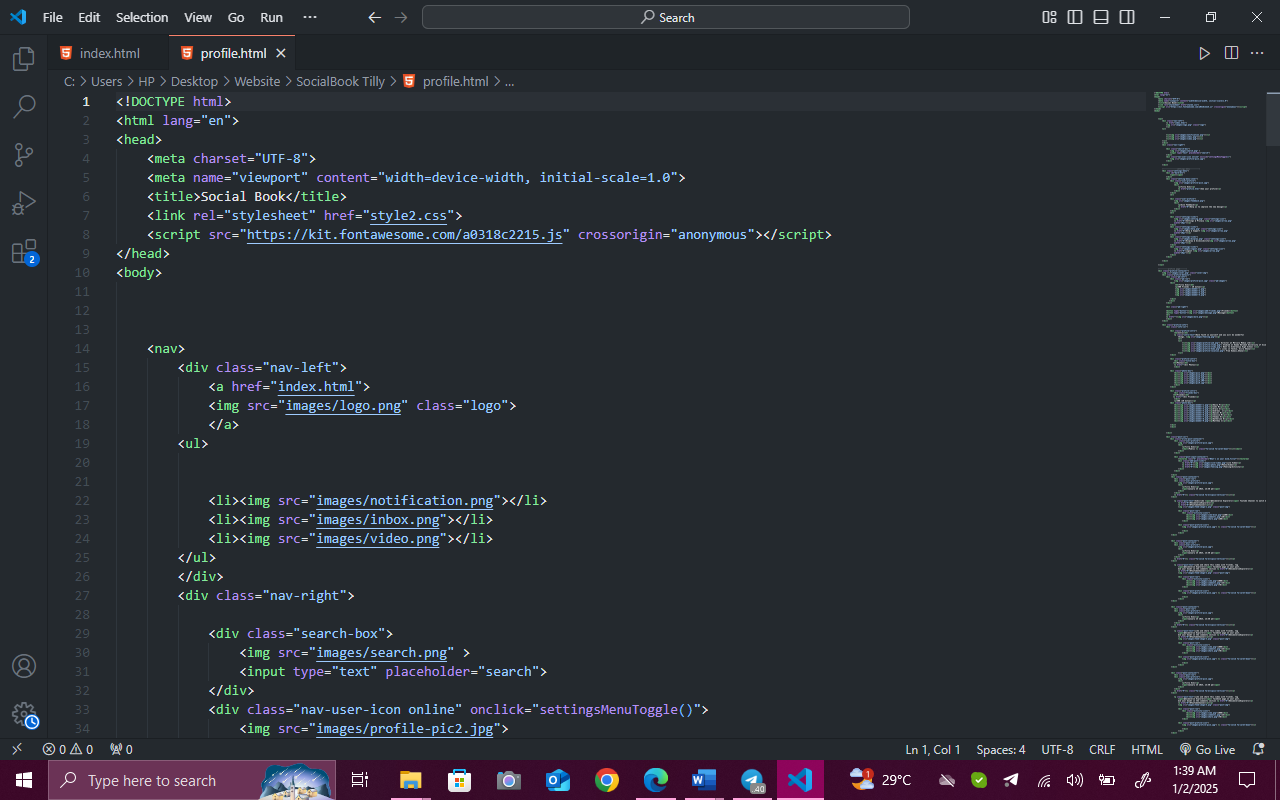Open the Manage gear icon

click(24, 714)
